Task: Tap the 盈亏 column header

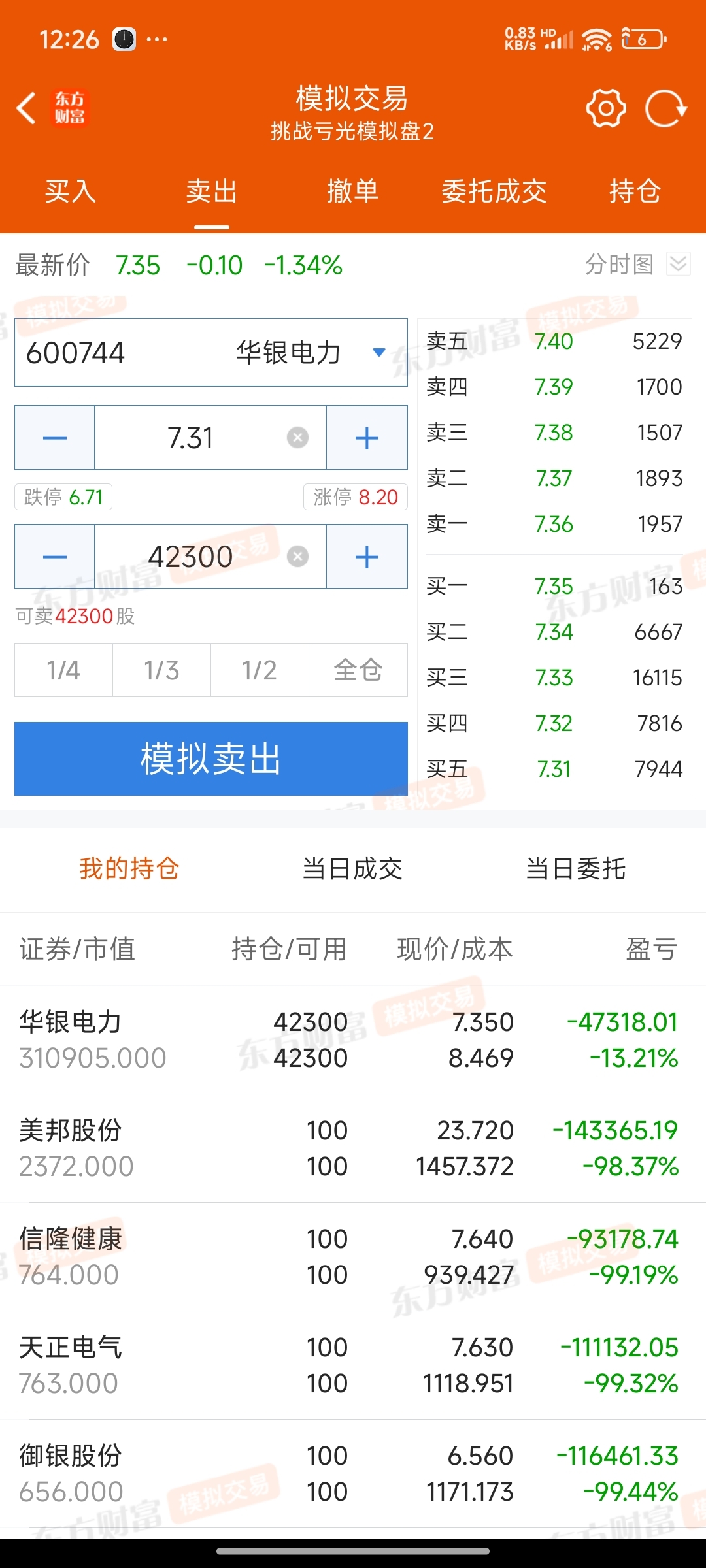Action: [x=652, y=949]
